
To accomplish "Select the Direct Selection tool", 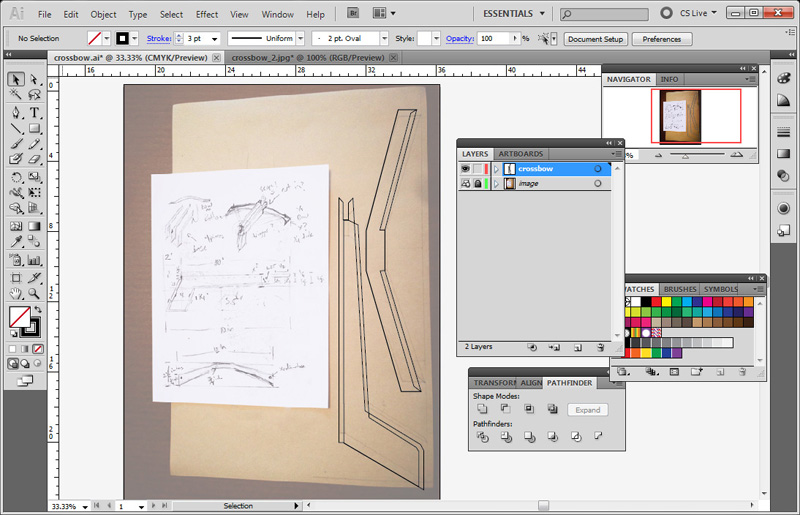I will pyautogui.click(x=34, y=79).
